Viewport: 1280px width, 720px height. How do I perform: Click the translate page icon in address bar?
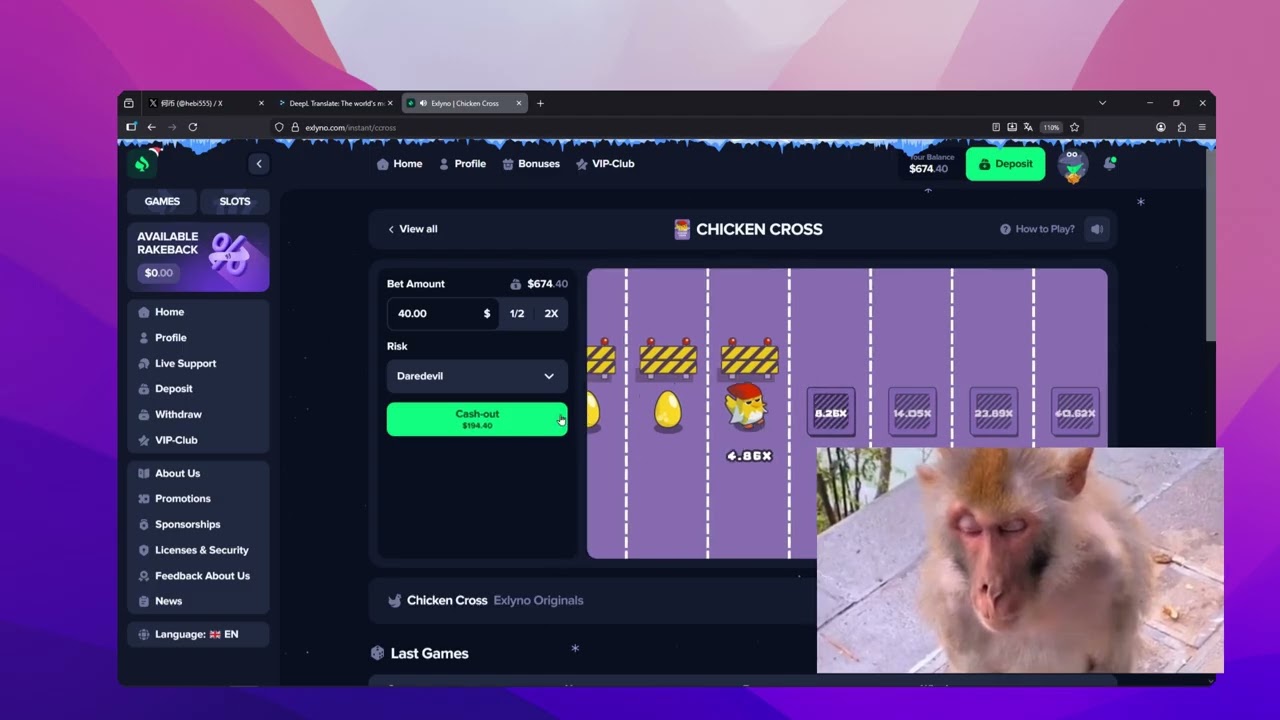click(x=1028, y=127)
